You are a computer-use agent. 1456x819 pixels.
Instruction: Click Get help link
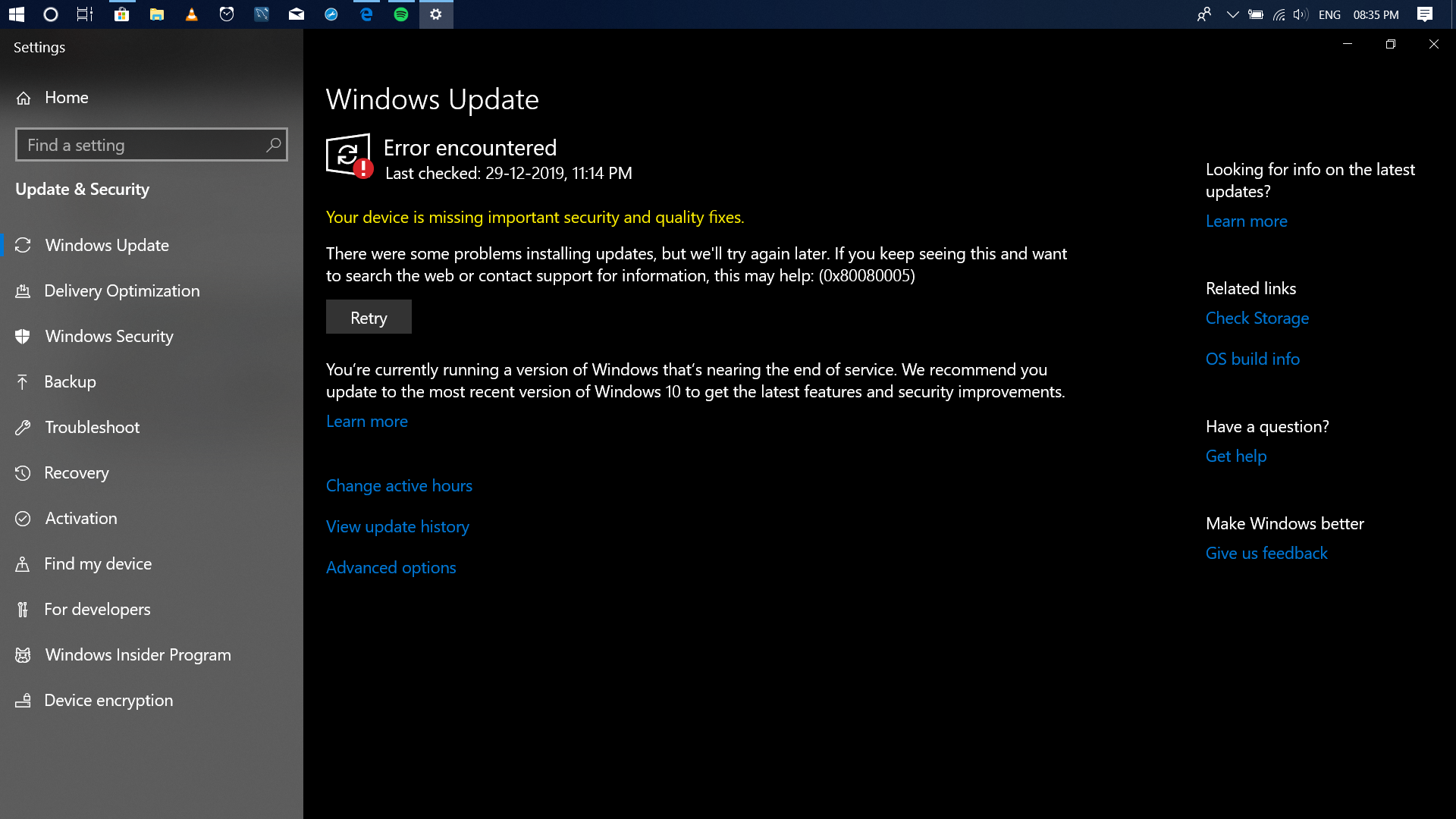point(1236,457)
